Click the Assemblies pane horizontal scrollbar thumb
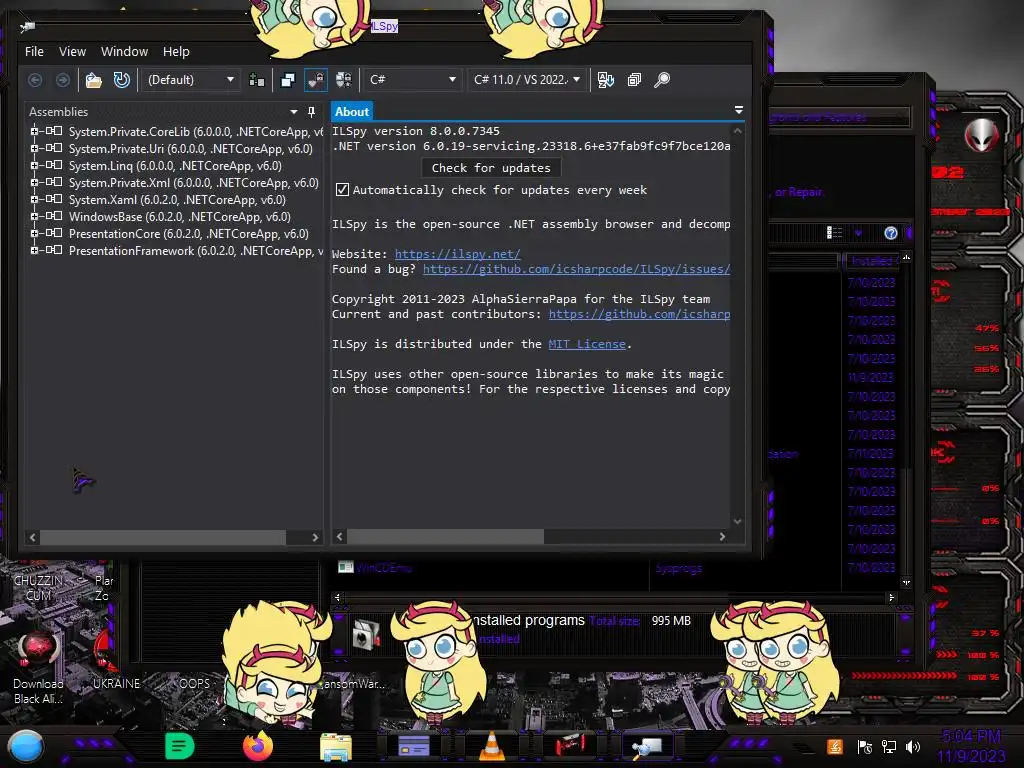Image resolution: width=1024 pixels, height=768 pixels. tap(163, 537)
